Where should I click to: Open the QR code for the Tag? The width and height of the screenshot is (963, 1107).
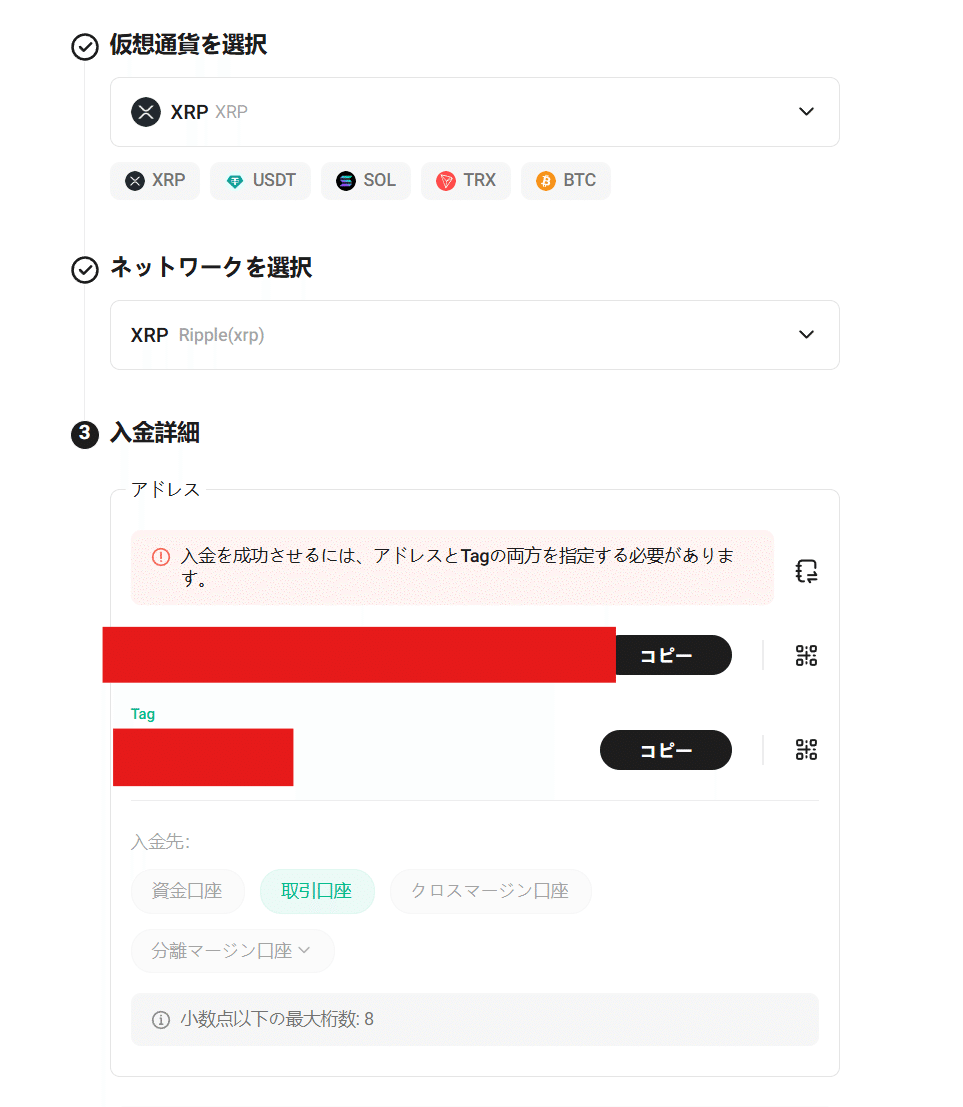pyautogui.click(x=806, y=749)
